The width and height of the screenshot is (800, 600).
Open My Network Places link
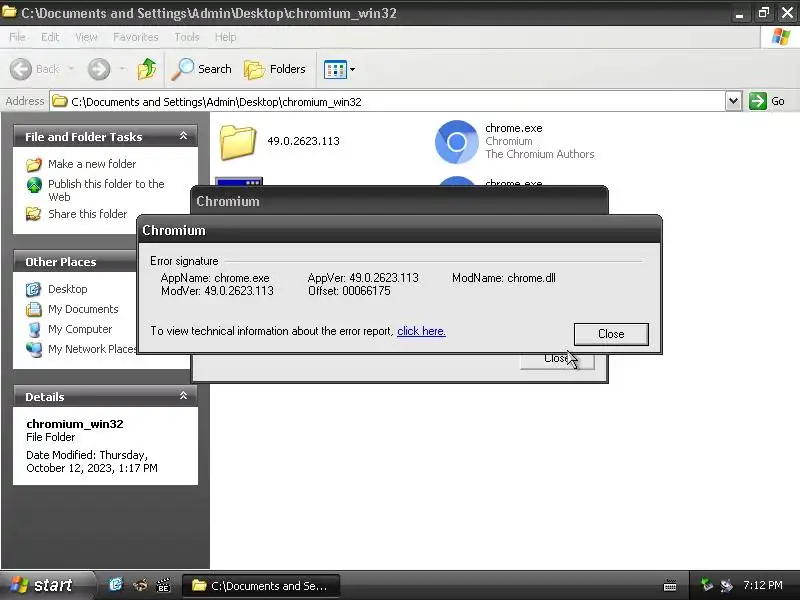[x=92, y=349]
